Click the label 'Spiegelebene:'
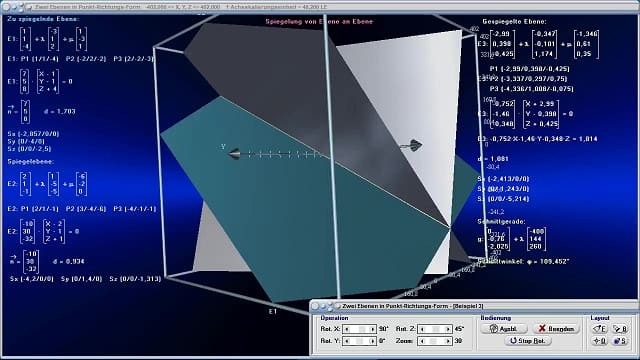 click(30, 162)
